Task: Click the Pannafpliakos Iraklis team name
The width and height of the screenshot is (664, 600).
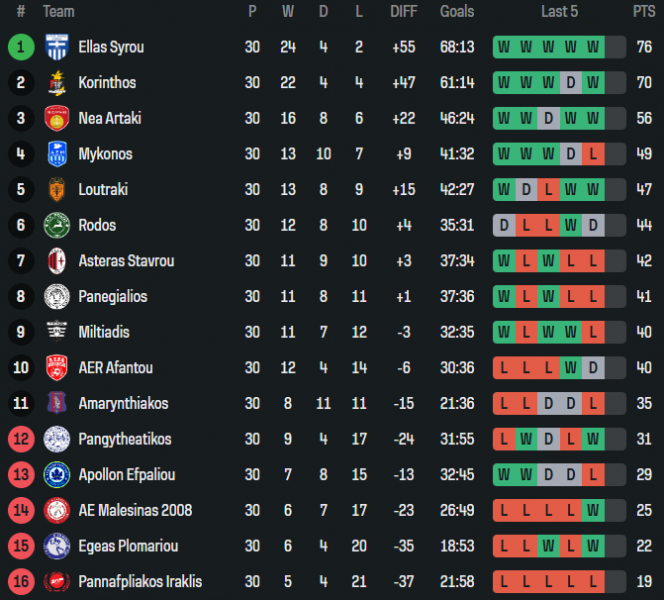Action: [141, 582]
